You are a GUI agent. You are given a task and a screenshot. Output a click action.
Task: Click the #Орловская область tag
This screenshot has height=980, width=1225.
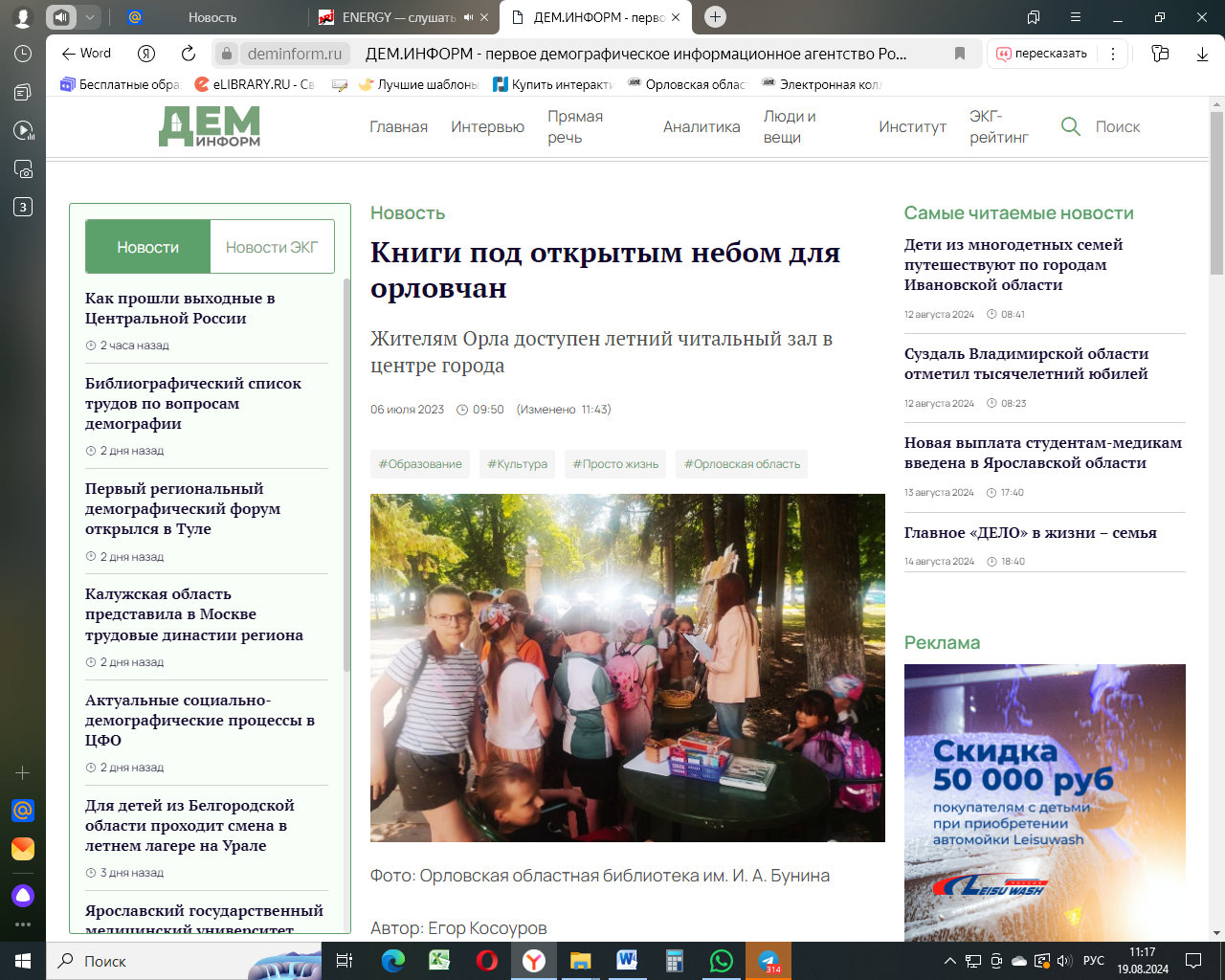point(742,464)
